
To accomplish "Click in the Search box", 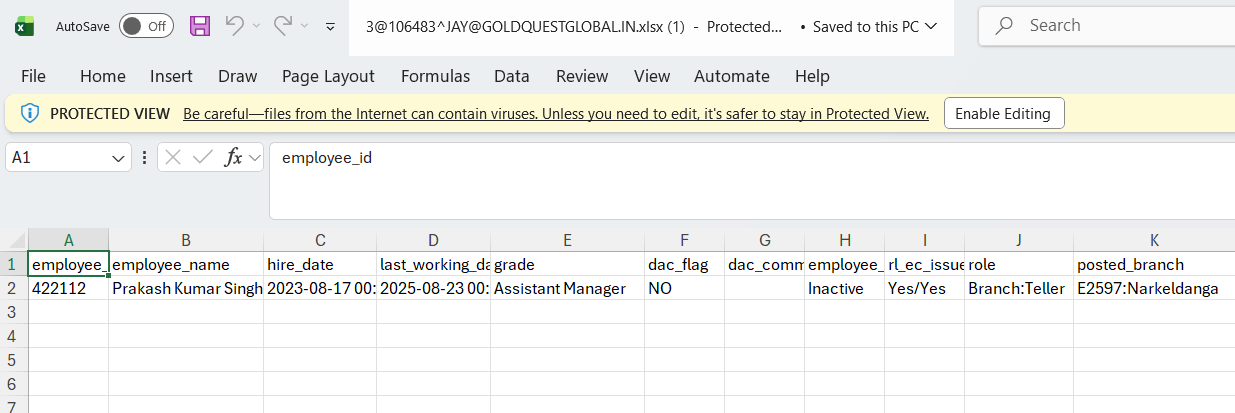I will (1110, 26).
